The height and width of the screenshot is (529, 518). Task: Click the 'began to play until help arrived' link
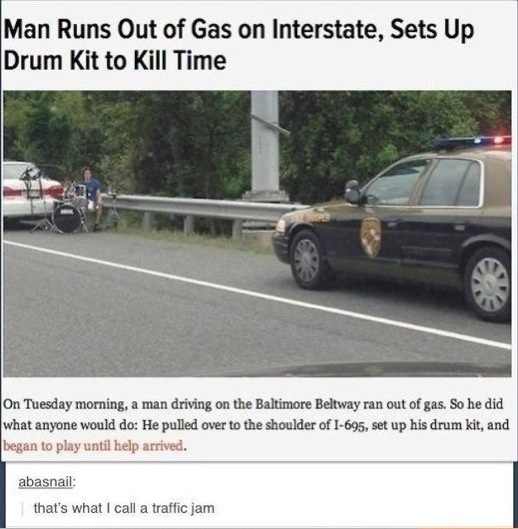click(x=93, y=446)
